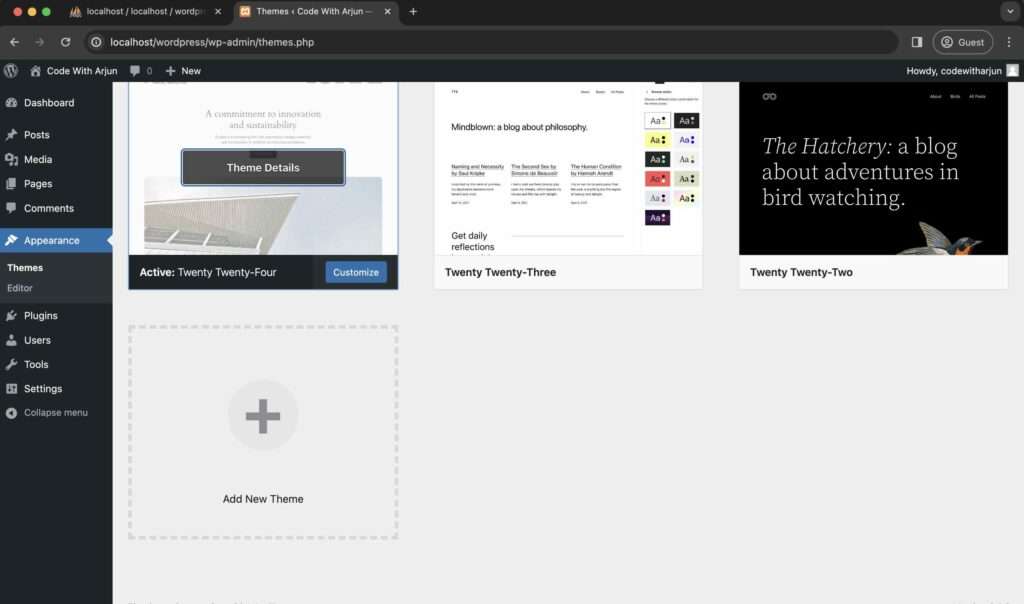Click the Guest profile button
Screen dimensions: 1024x604
click(x=963, y=42)
